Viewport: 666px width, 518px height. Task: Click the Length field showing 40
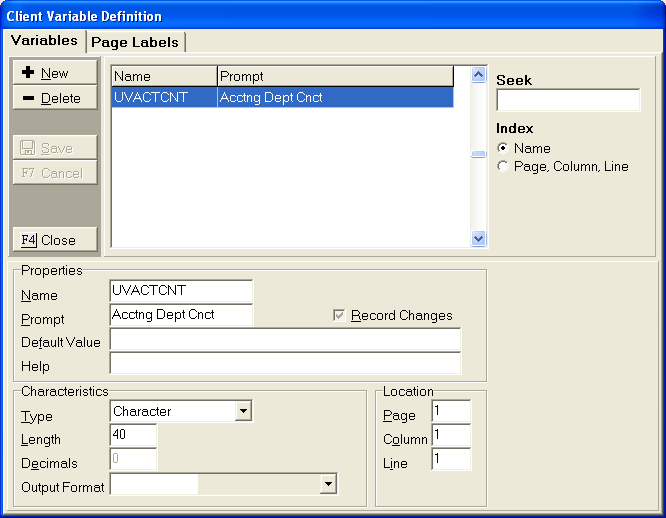click(x=133, y=435)
